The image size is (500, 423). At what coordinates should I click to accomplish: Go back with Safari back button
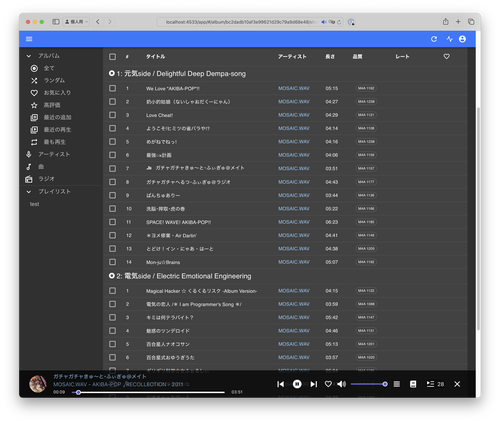pos(98,22)
